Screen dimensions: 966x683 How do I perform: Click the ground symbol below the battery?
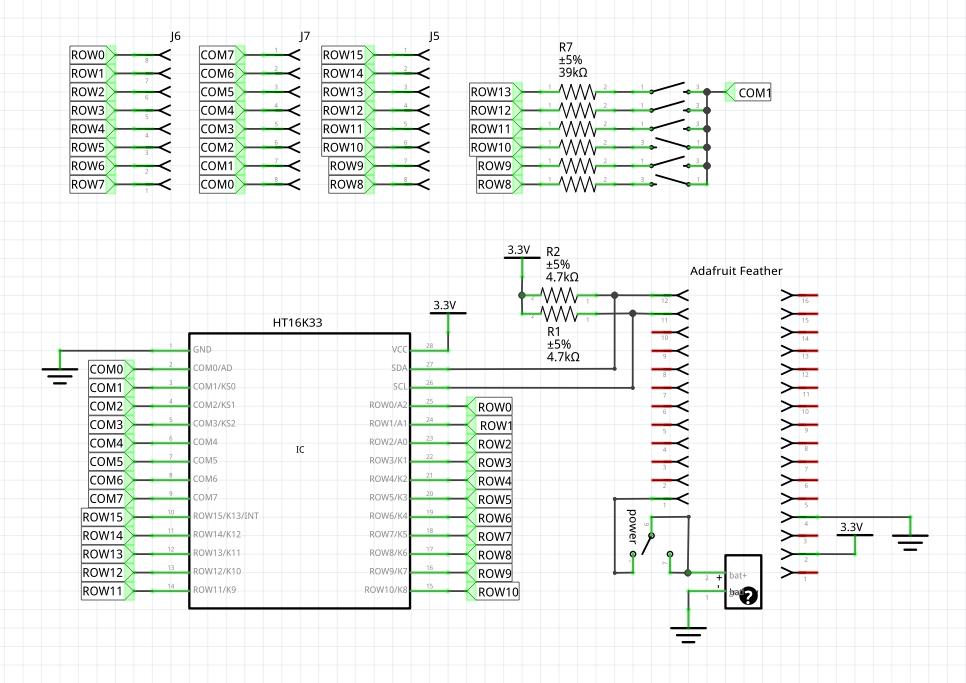coord(688,635)
